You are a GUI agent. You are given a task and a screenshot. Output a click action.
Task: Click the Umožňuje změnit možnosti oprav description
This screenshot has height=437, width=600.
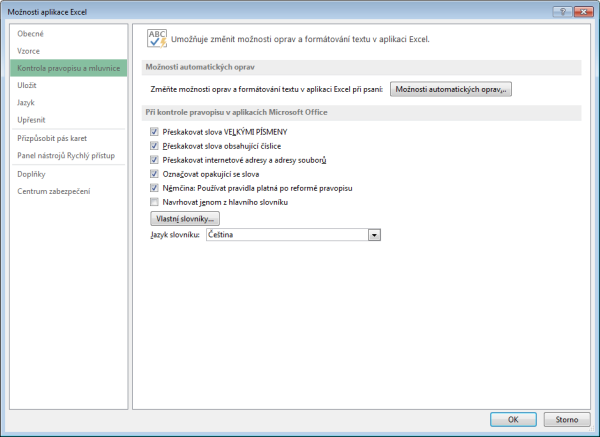click(300, 39)
